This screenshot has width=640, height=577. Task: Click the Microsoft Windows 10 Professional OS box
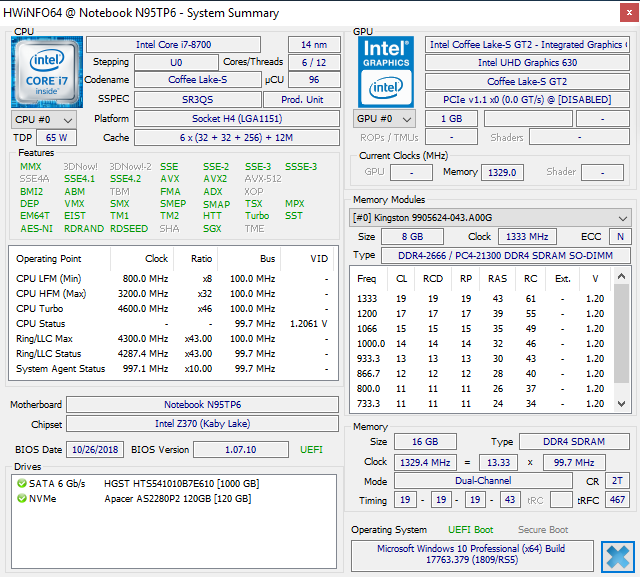point(473,555)
